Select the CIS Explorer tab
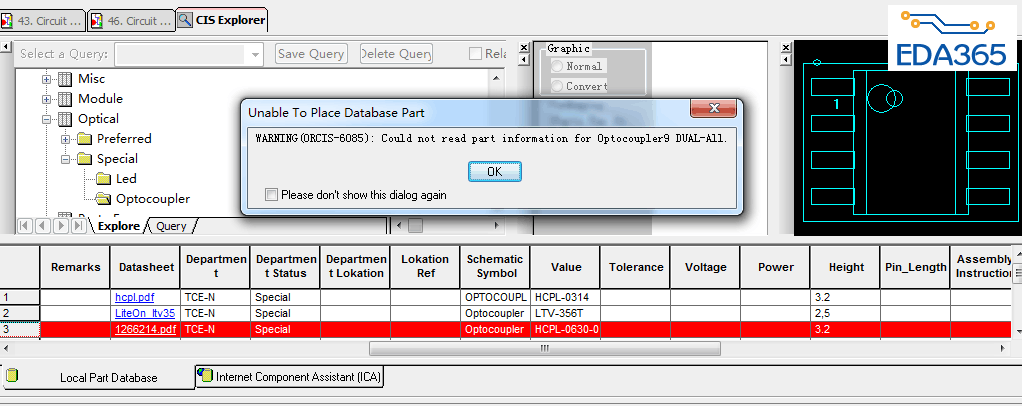Image resolution: width=1022 pixels, height=406 pixels. pyautogui.click(x=222, y=20)
